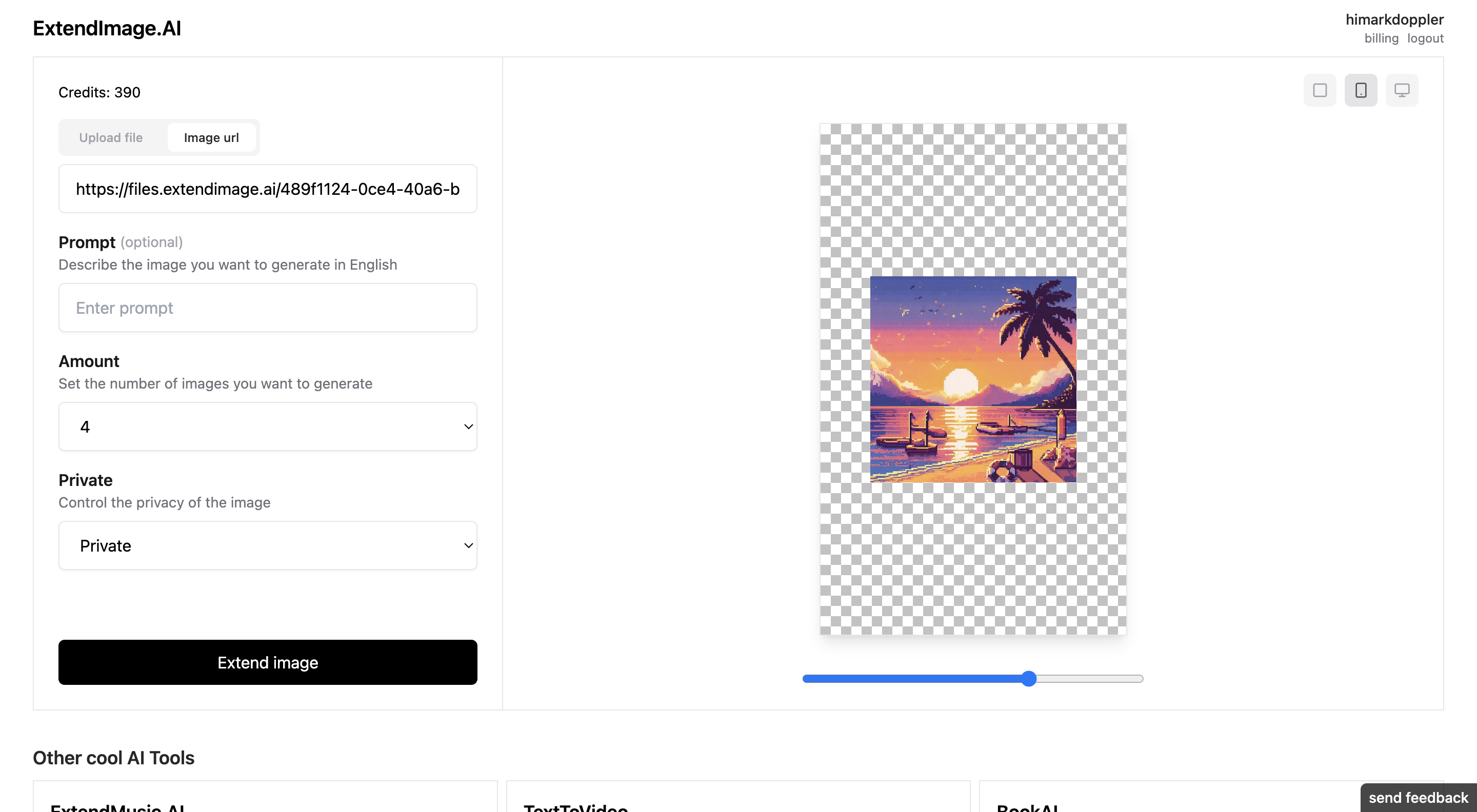
Task: Focus the image URL input field
Action: tap(268, 189)
